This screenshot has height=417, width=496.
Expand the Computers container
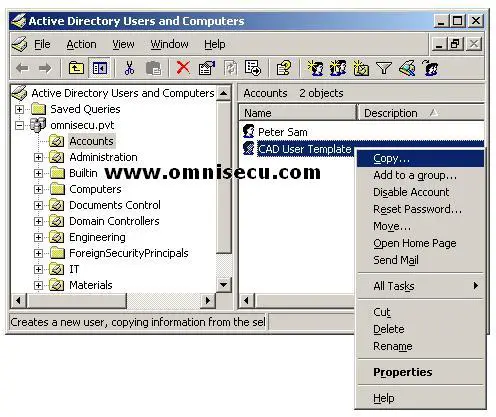[38, 189]
